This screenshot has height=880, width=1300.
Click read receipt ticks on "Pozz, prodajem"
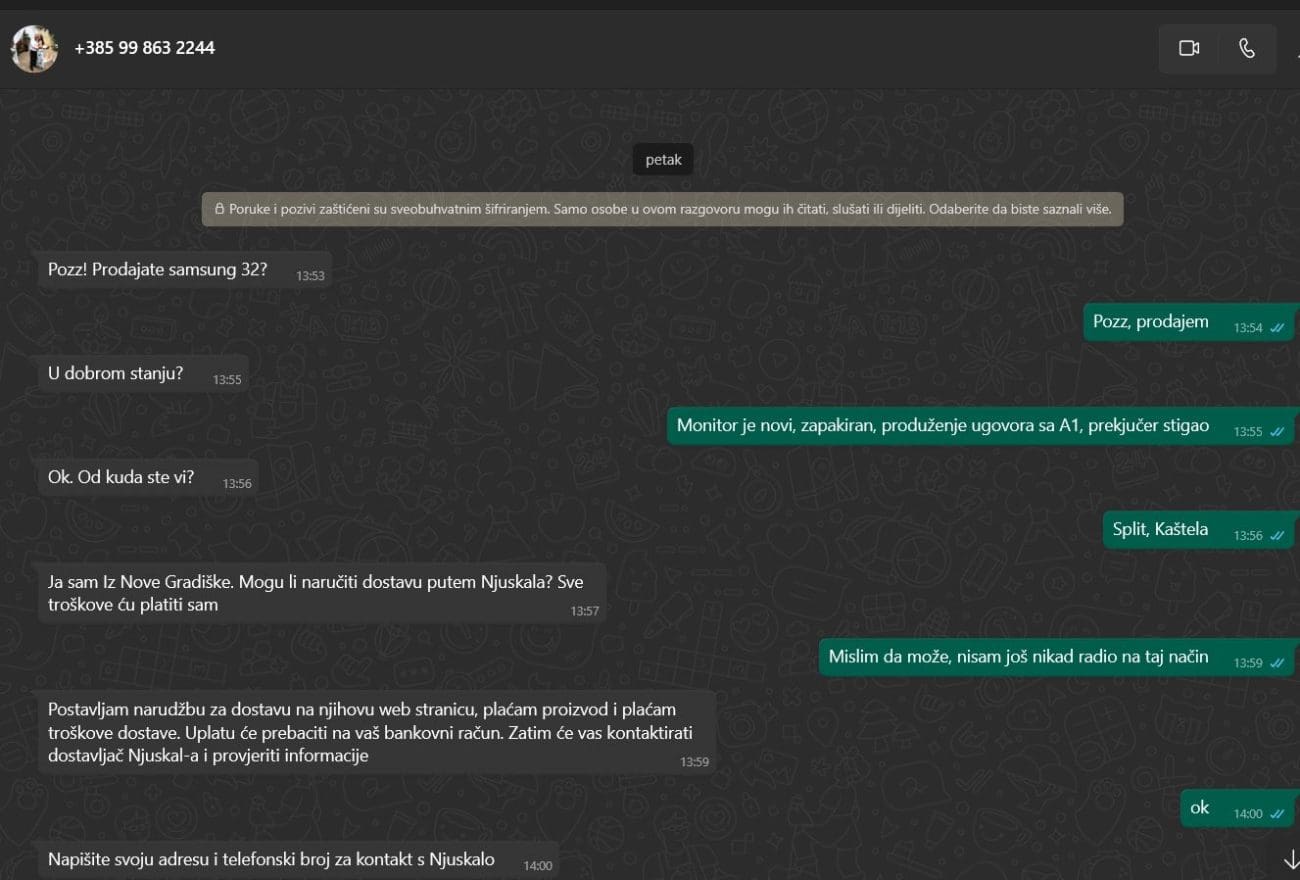1276,328
